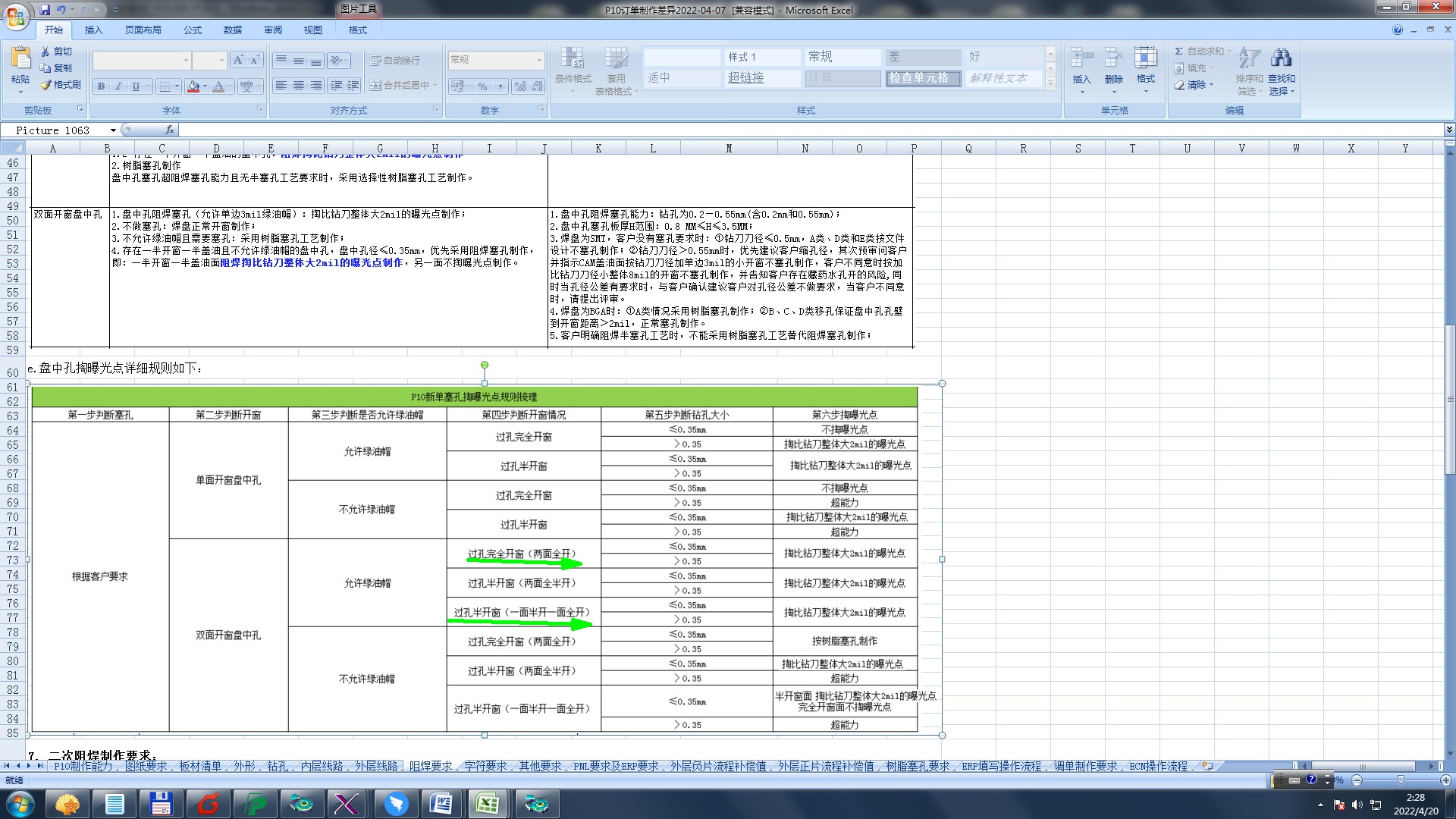Apply the font color A

click(x=219, y=86)
